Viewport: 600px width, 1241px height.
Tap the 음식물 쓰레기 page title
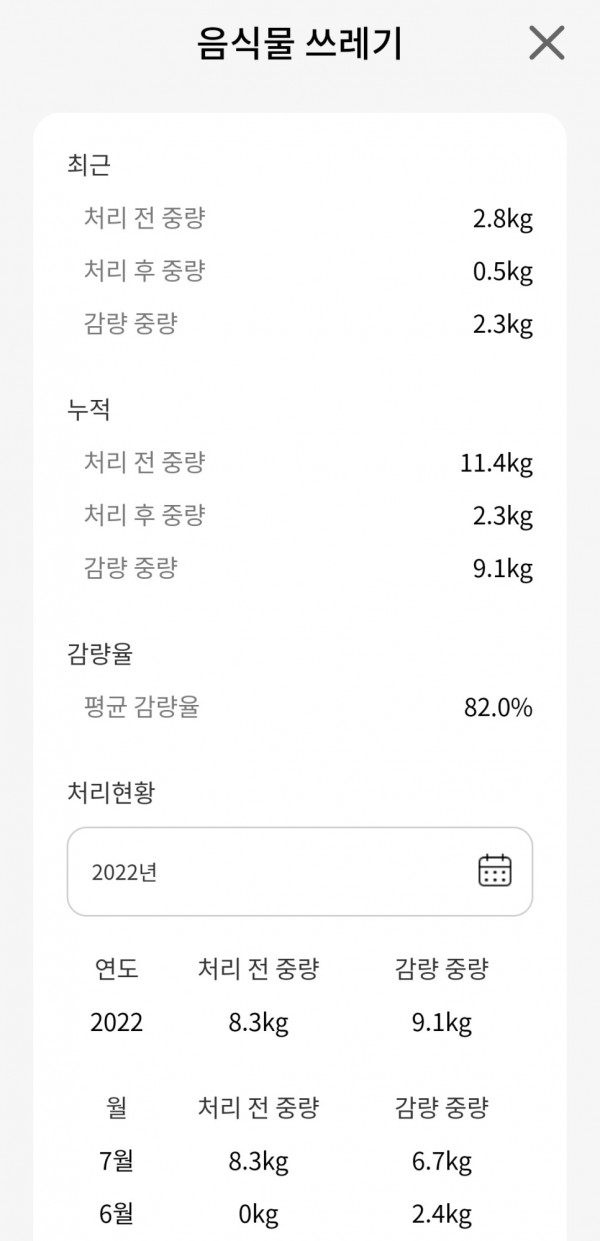(300, 44)
